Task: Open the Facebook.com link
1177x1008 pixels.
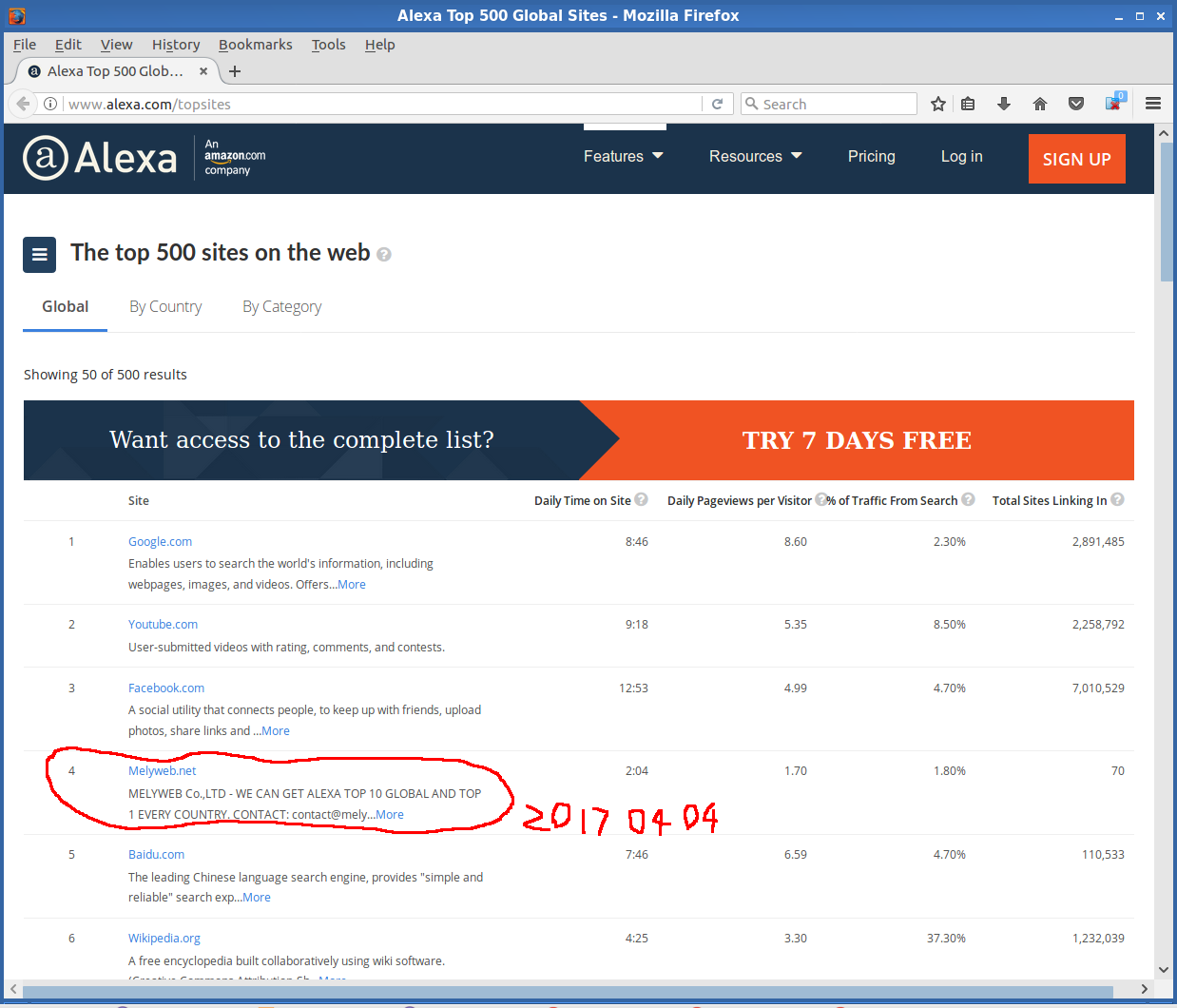Action: point(166,688)
